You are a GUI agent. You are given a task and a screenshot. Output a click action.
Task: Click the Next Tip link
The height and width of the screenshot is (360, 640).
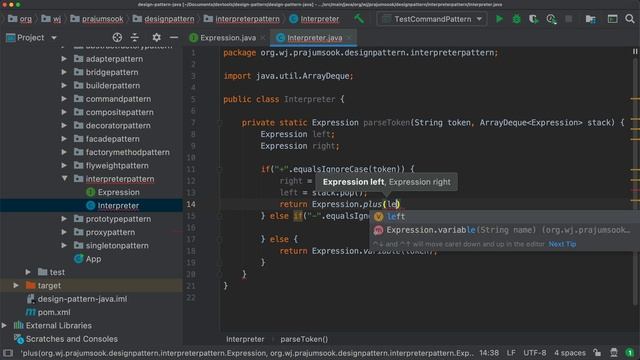pos(562,244)
